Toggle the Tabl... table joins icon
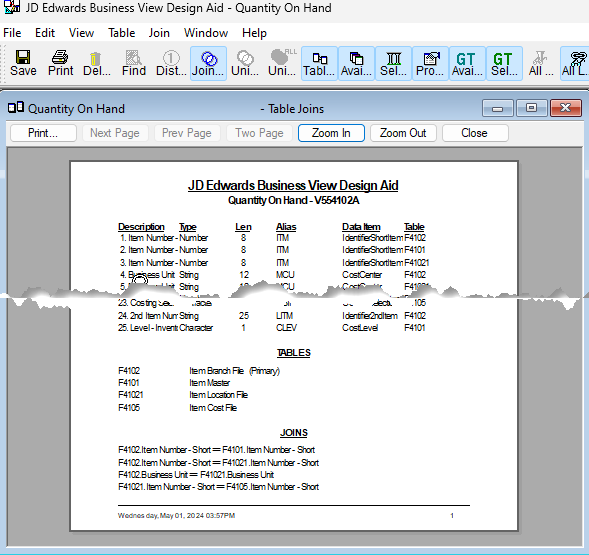The width and height of the screenshot is (589, 555). (x=319, y=63)
